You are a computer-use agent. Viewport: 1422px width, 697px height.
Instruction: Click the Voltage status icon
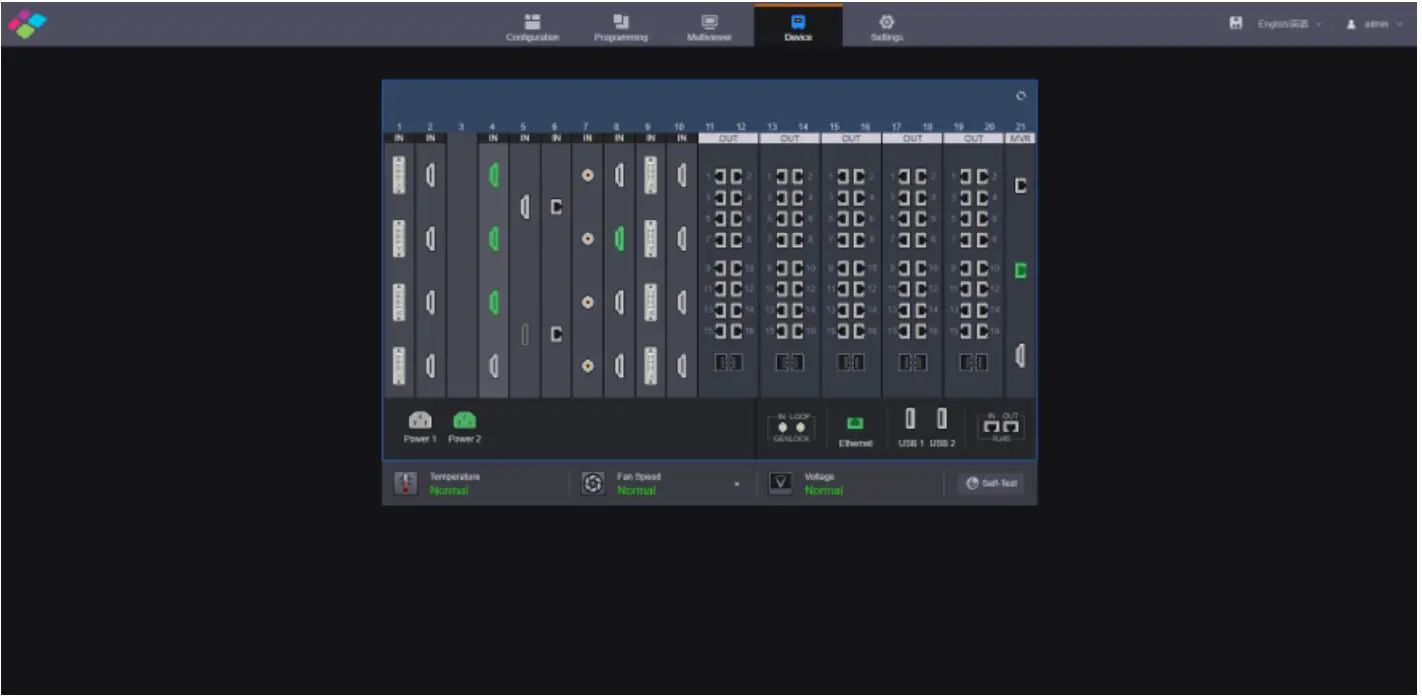pos(780,483)
